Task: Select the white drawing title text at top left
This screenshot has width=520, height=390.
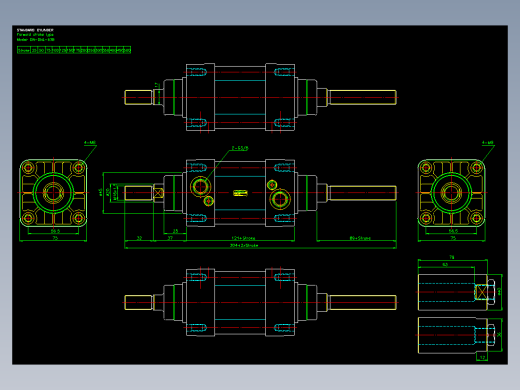Action: pyautogui.click(x=35, y=30)
